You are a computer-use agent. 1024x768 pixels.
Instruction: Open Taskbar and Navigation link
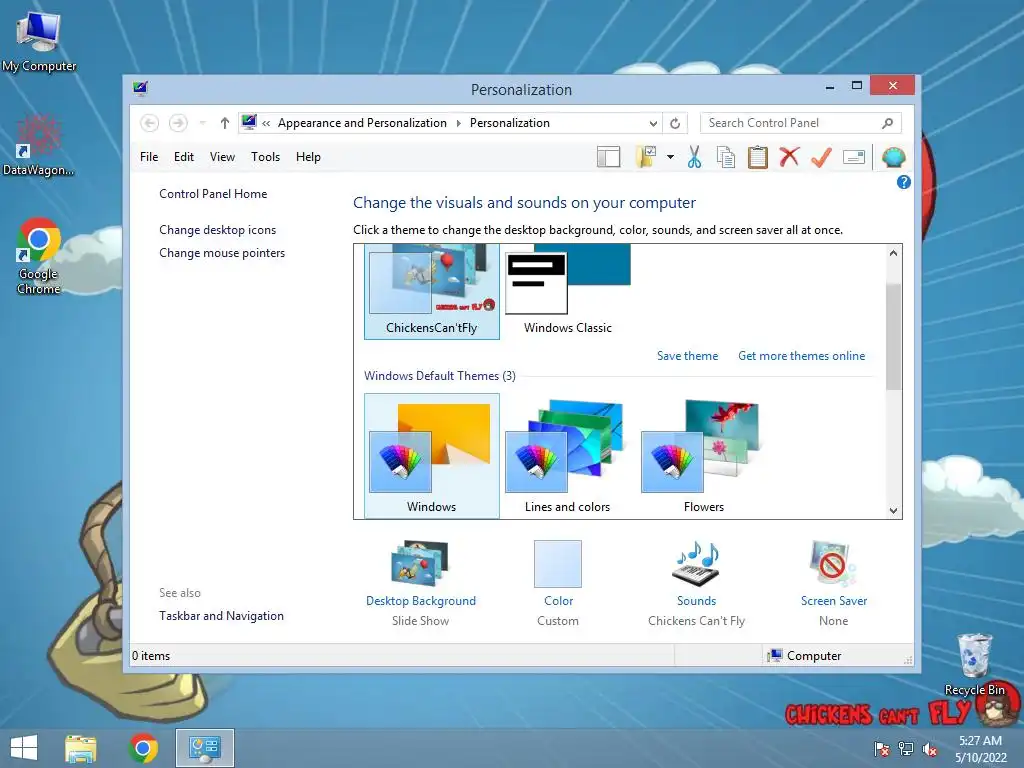[x=221, y=616]
